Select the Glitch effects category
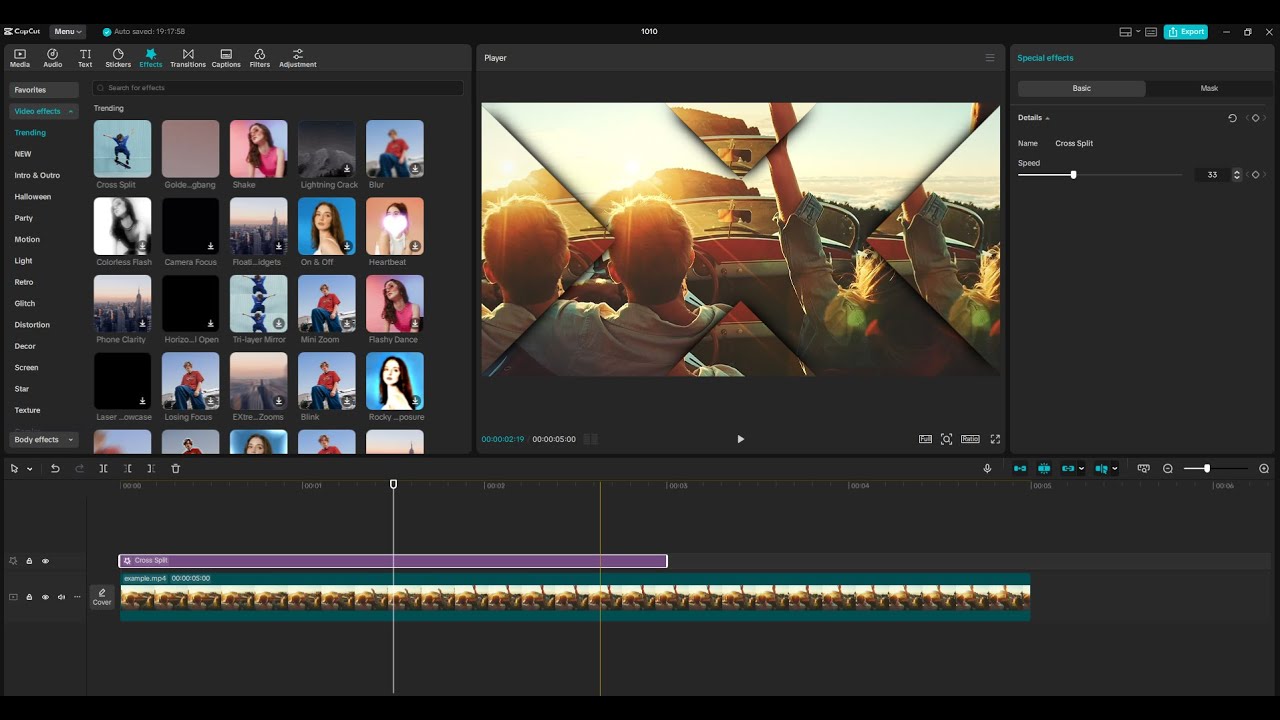The height and width of the screenshot is (720, 1280). (25, 303)
